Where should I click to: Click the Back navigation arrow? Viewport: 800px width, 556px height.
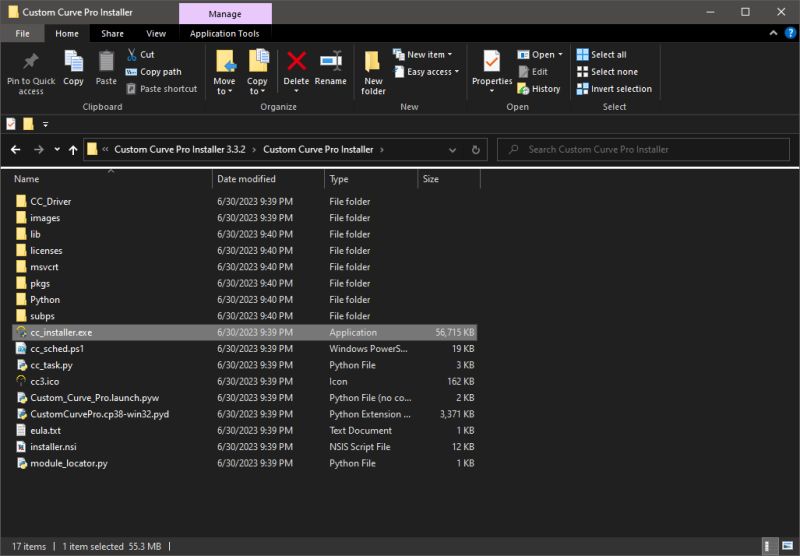click(x=16, y=149)
